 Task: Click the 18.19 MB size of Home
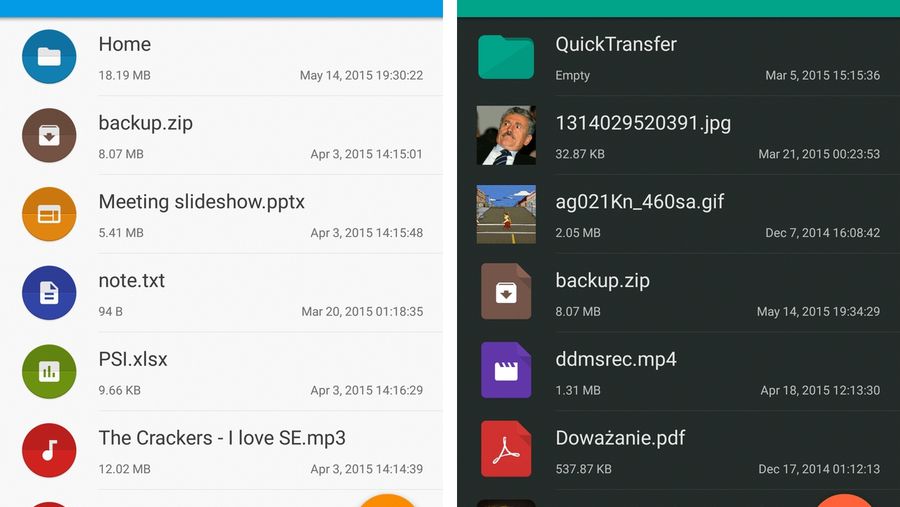124,75
